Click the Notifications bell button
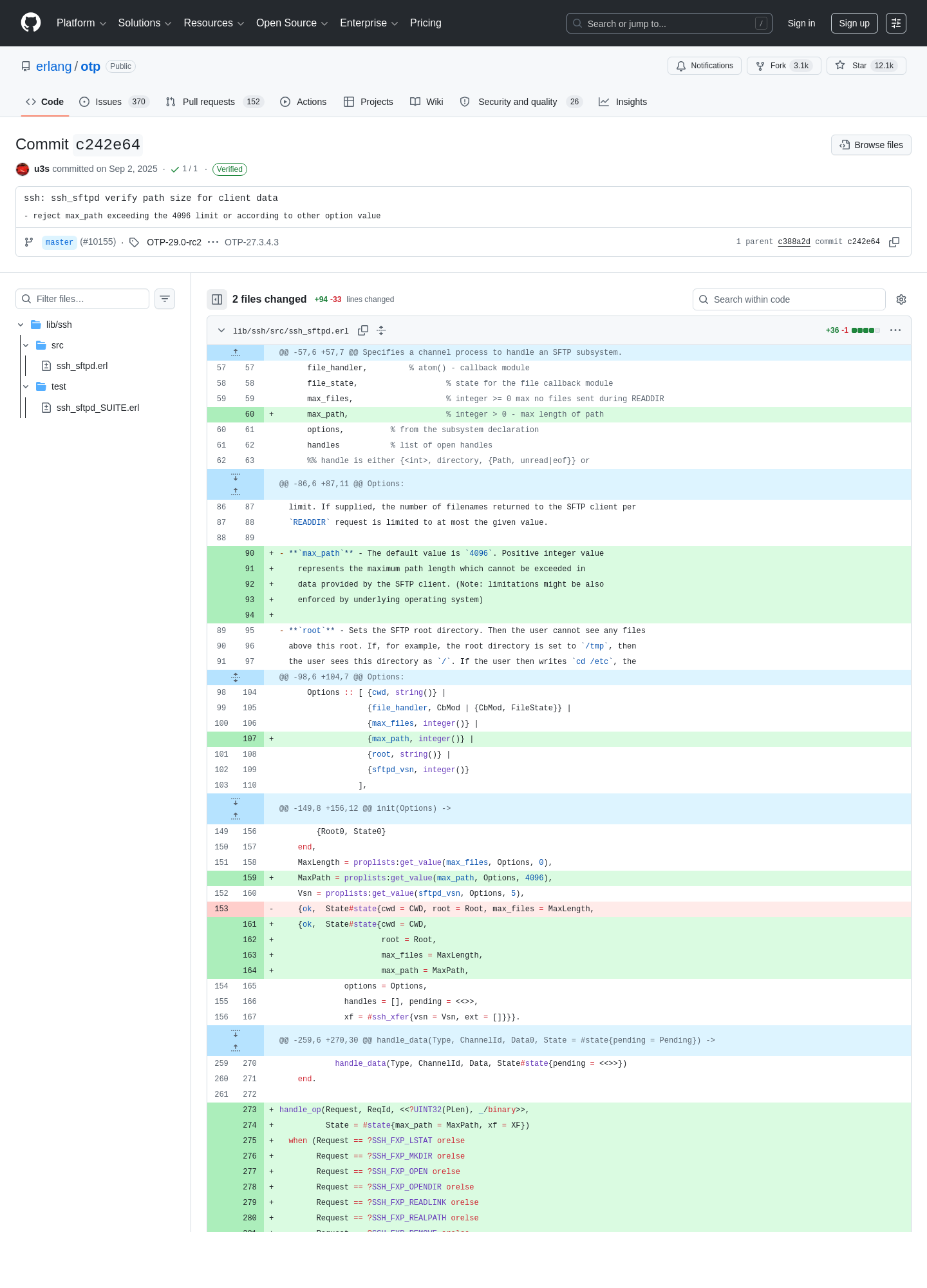The width and height of the screenshot is (927, 1288). tap(704, 66)
